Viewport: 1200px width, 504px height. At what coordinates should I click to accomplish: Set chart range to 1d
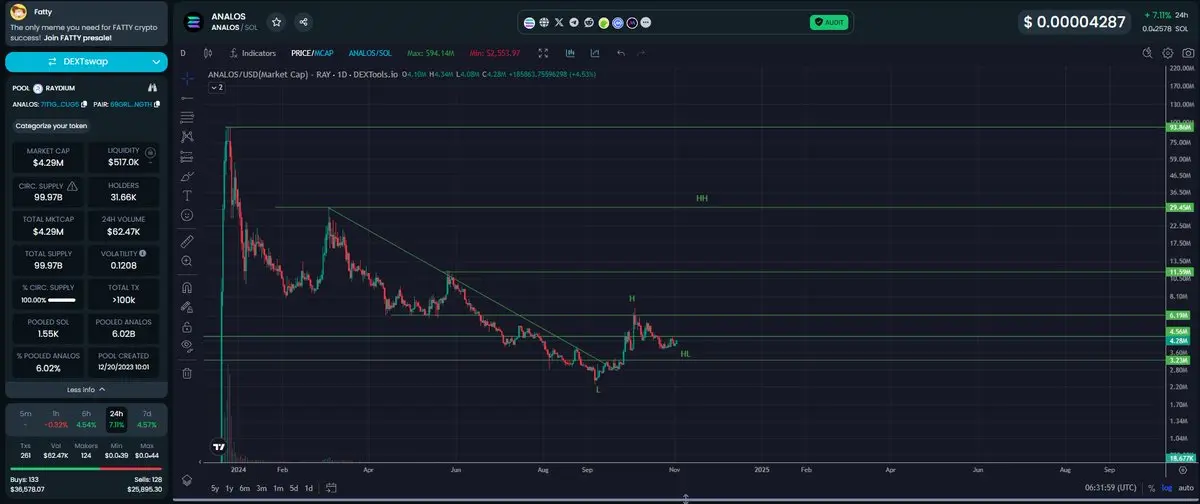tap(308, 488)
